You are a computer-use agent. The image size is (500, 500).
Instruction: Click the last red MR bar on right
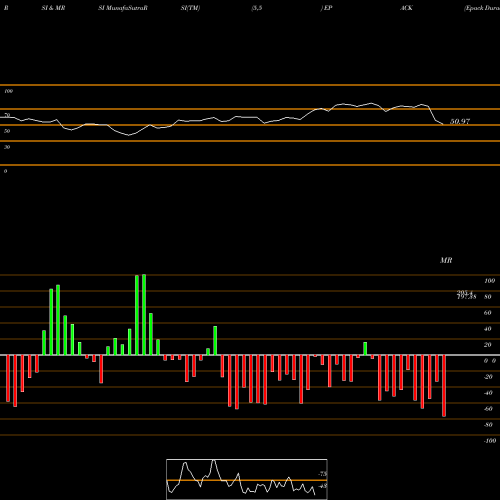click(x=444, y=386)
